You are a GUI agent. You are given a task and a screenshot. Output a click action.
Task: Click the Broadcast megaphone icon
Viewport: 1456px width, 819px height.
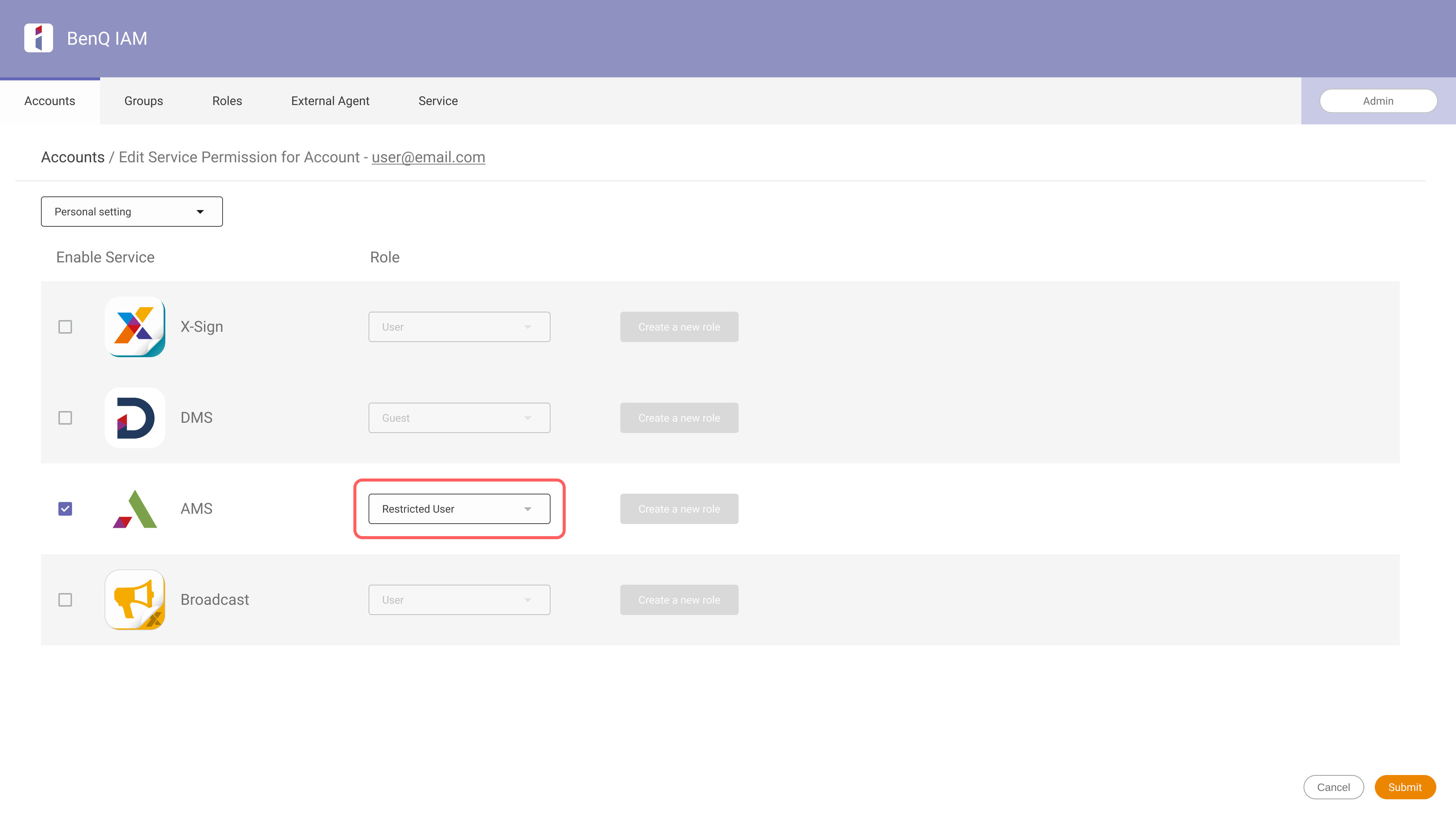pyautogui.click(x=135, y=600)
